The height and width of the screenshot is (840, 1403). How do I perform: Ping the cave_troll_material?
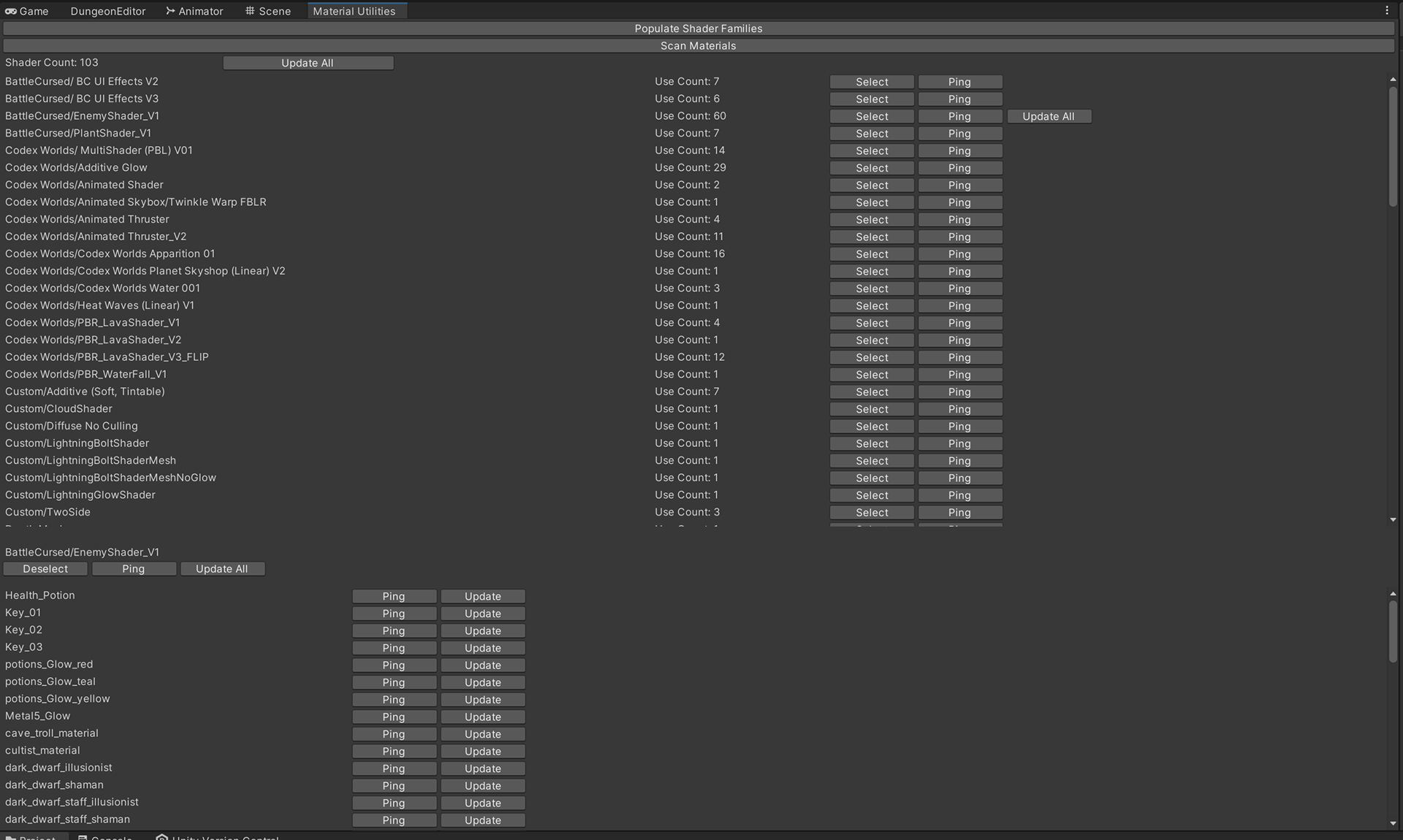[394, 735]
